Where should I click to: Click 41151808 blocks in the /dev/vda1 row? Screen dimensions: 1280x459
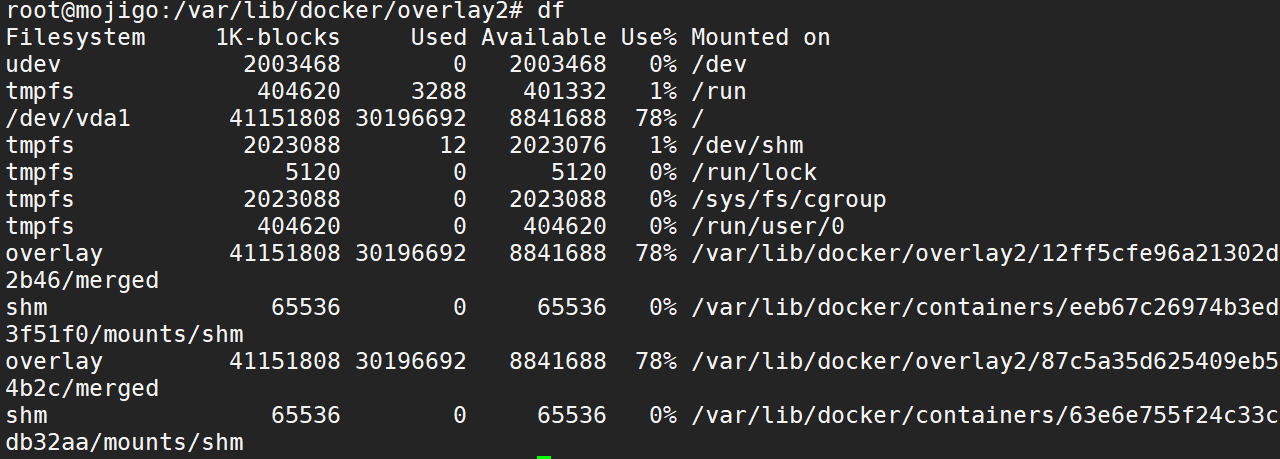pos(285,119)
